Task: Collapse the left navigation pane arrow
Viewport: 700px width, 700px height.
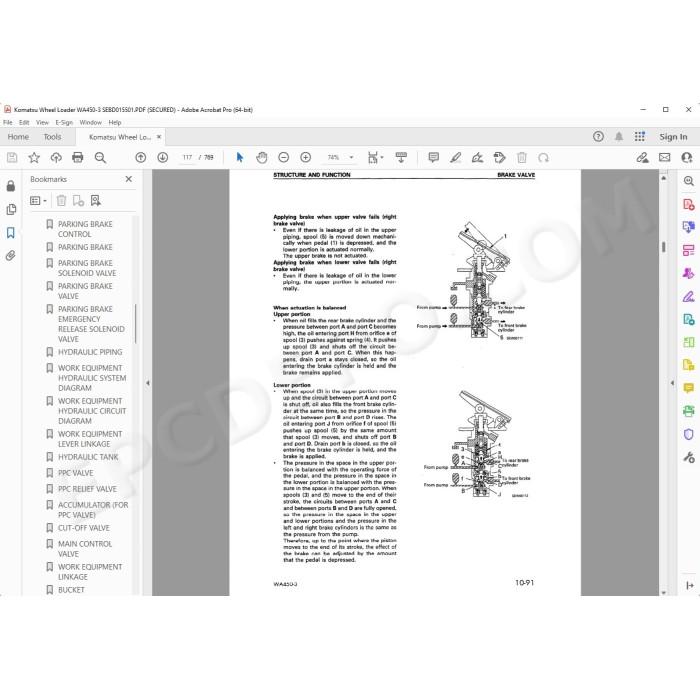Action: pyautogui.click(x=148, y=383)
